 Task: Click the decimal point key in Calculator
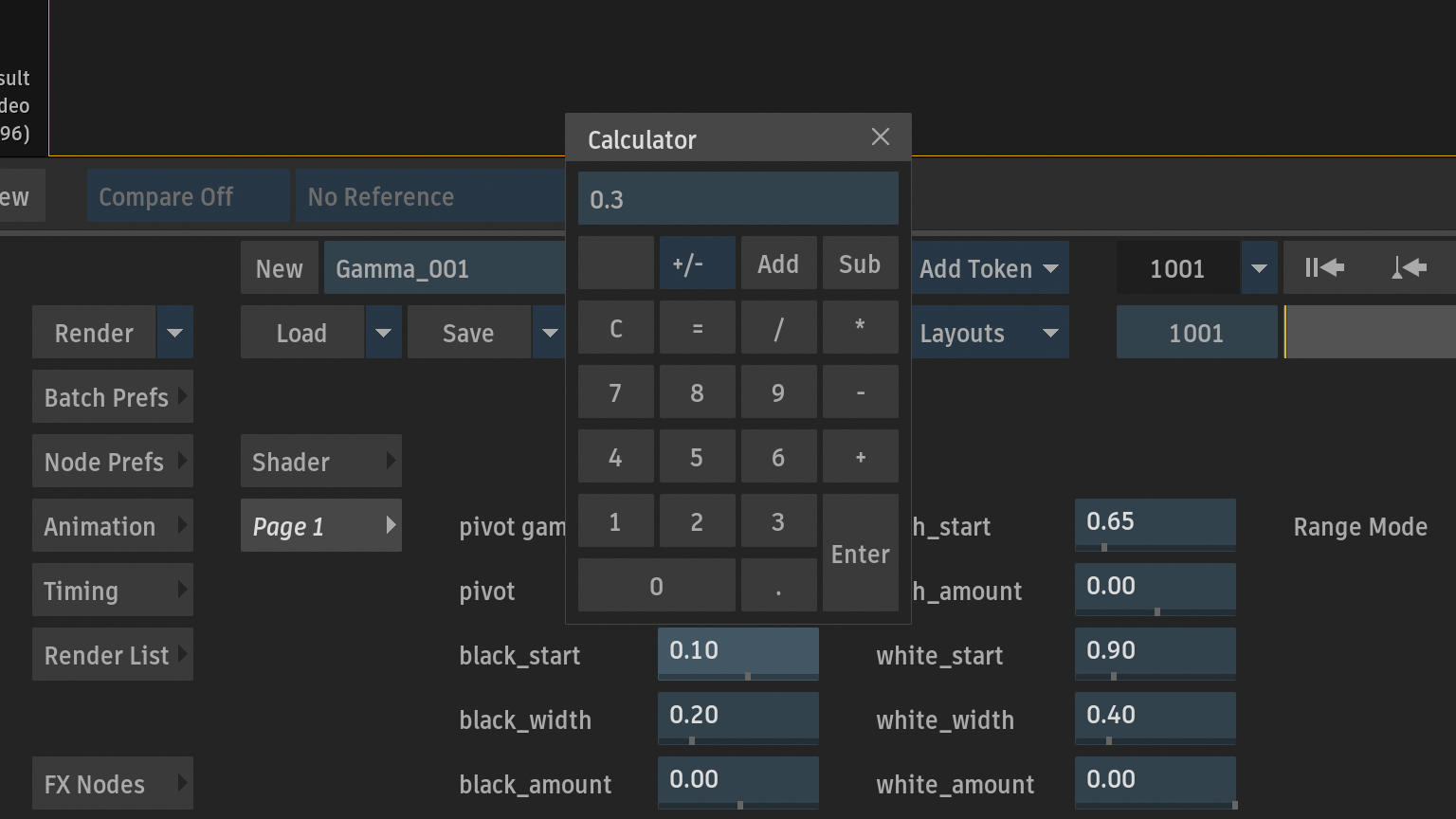779,585
